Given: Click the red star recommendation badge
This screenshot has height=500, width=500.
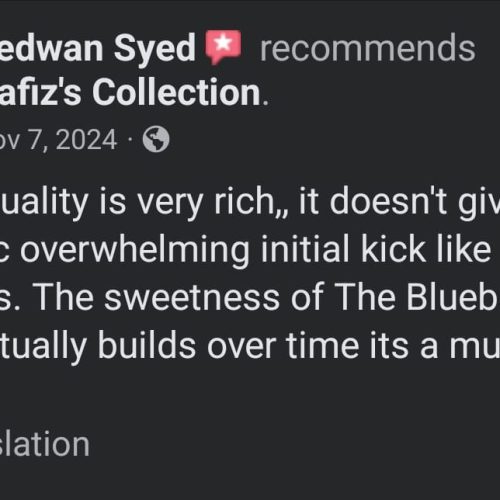Looking at the screenshot, I should click(223, 47).
